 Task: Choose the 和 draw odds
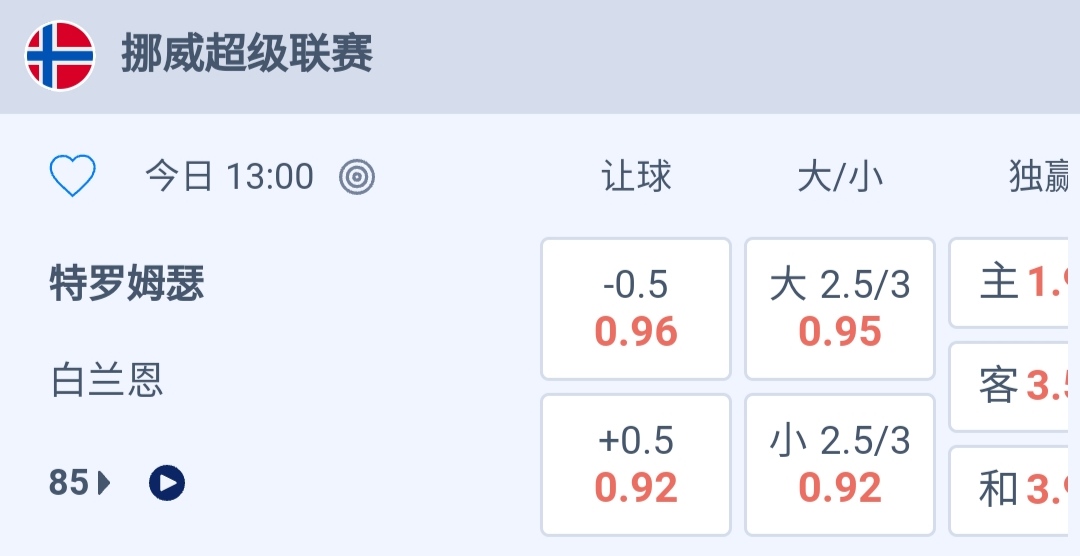tap(1014, 490)
